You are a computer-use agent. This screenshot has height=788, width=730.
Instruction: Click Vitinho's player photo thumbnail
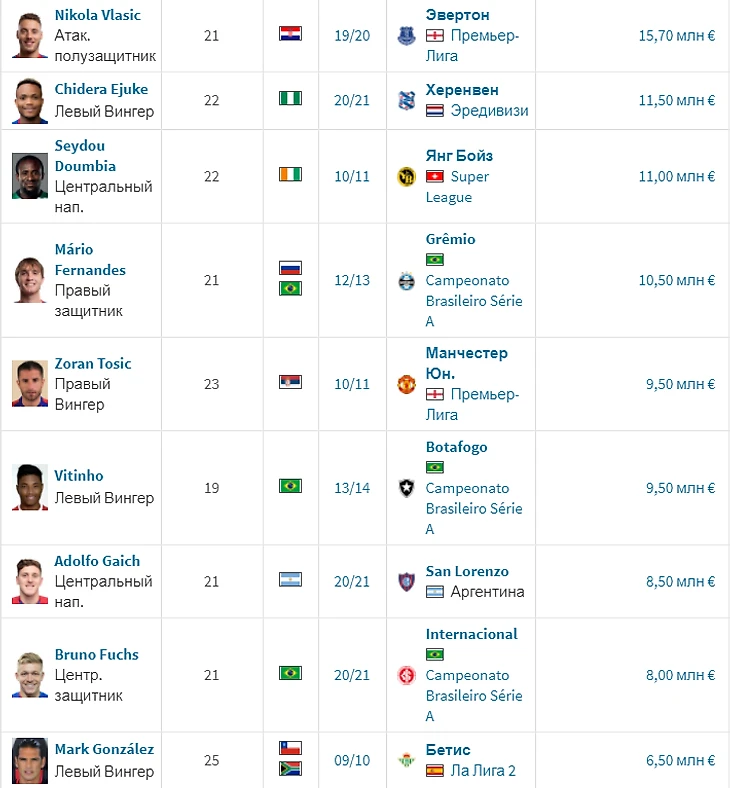point(30,487)
